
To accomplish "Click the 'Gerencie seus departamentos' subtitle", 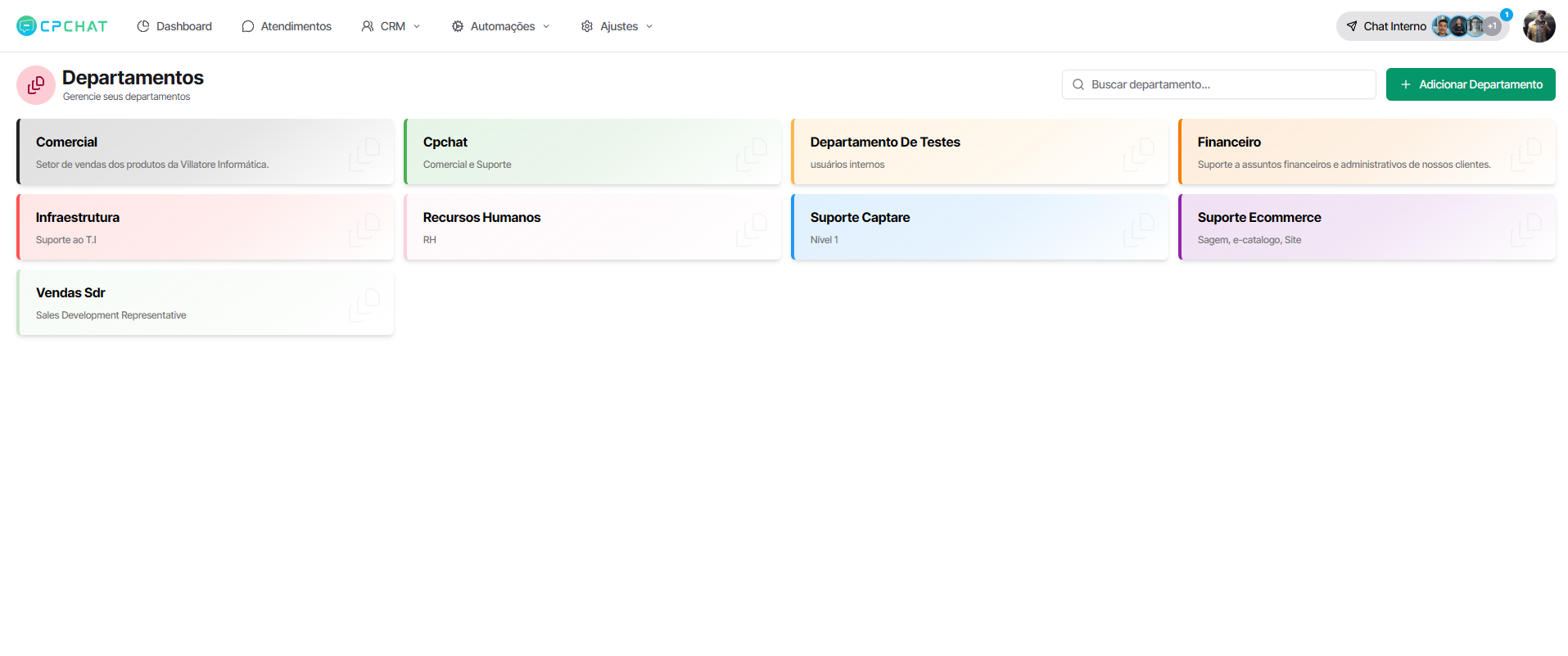I will tap(126, 97).
